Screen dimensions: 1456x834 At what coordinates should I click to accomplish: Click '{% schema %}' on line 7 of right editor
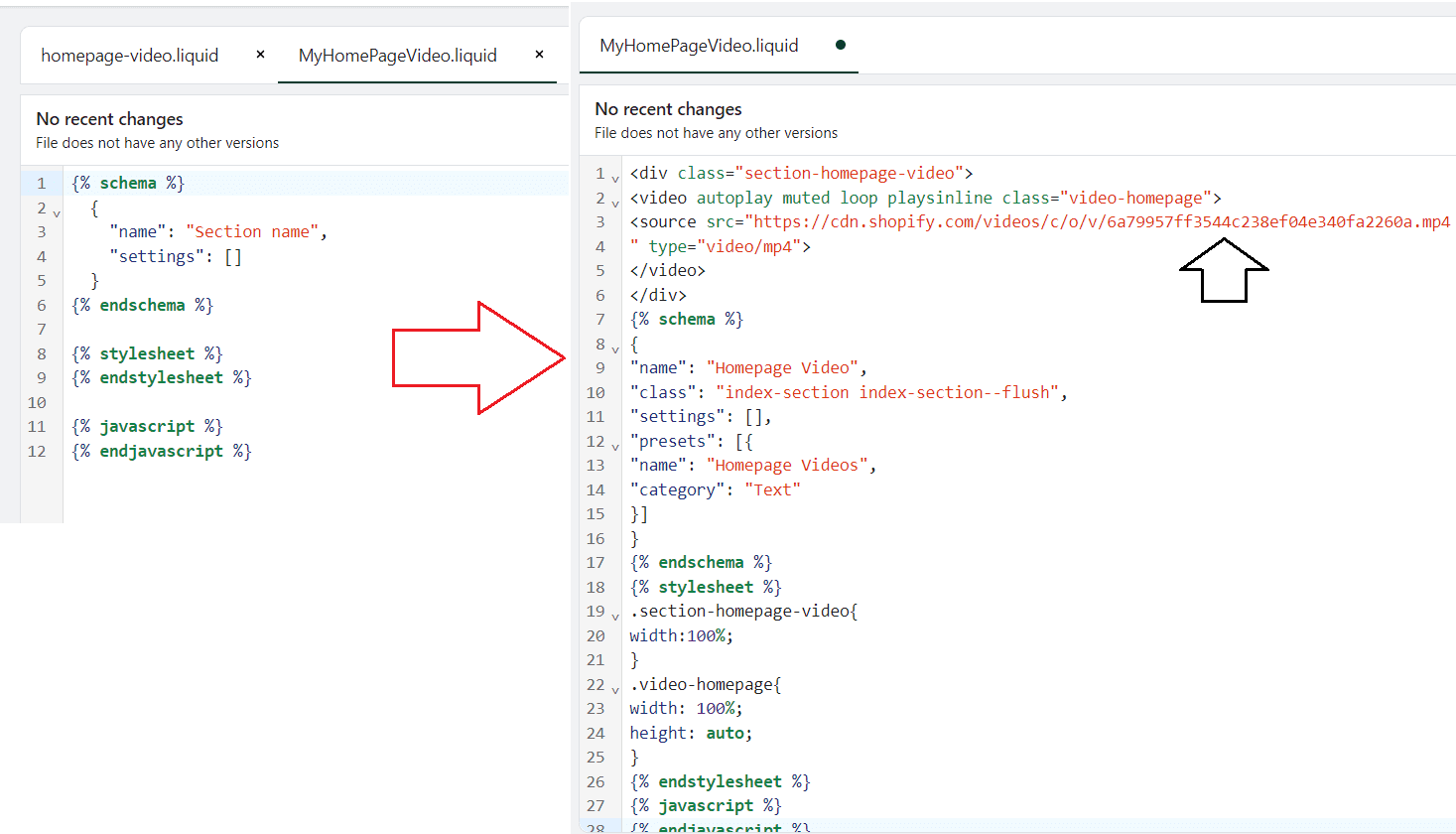coord(687,319)
